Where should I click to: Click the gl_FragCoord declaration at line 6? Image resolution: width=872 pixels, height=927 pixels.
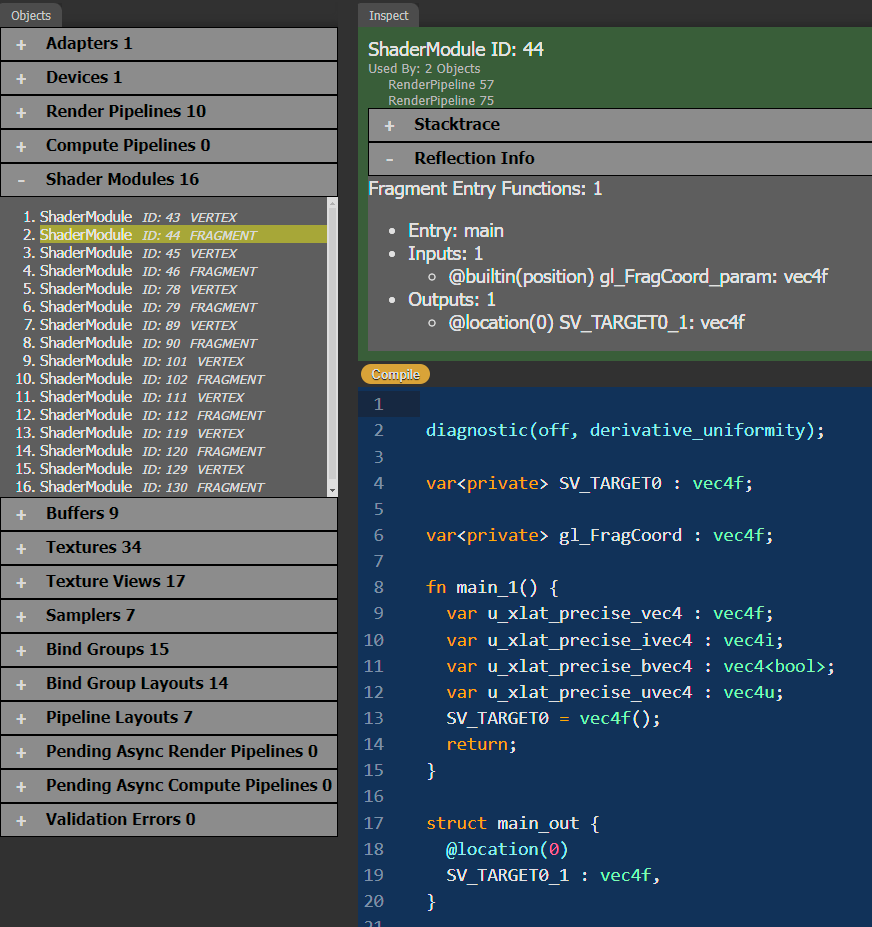point(599,536)
